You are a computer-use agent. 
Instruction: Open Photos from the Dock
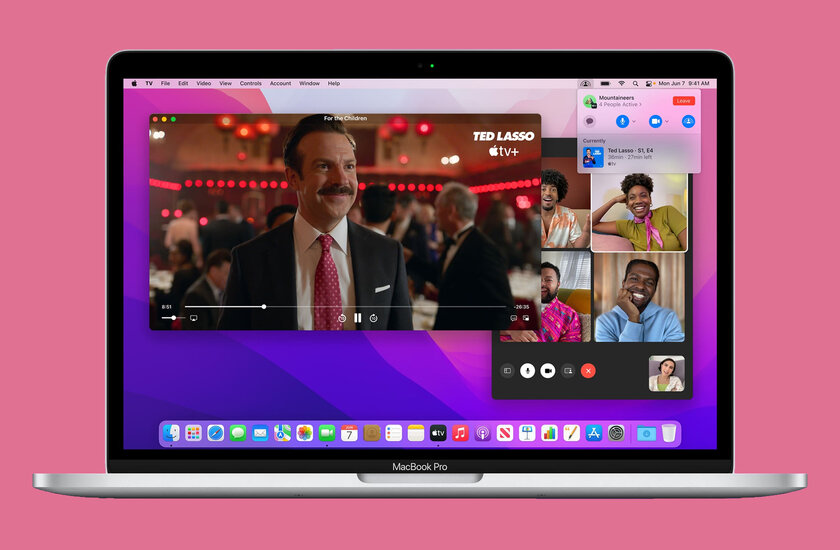305,433
